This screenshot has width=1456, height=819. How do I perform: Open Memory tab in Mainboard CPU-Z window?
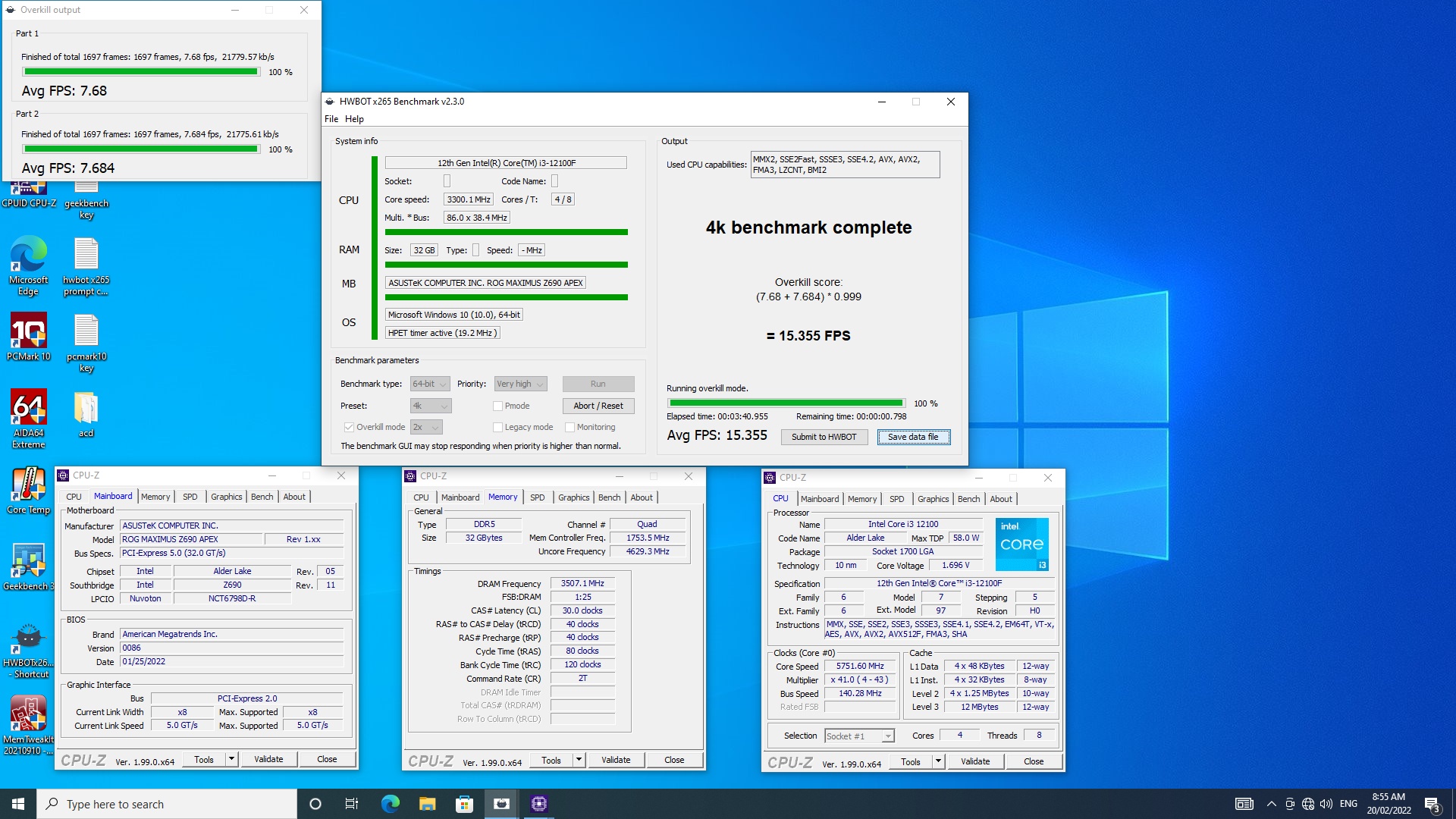(x=155, y=497)
